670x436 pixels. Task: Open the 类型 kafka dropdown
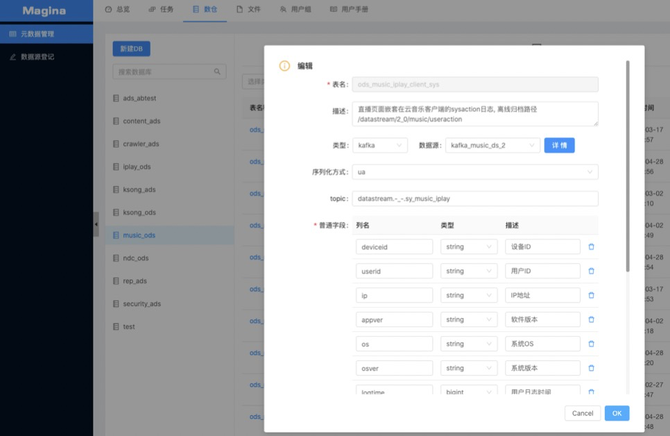click(380, 145)
